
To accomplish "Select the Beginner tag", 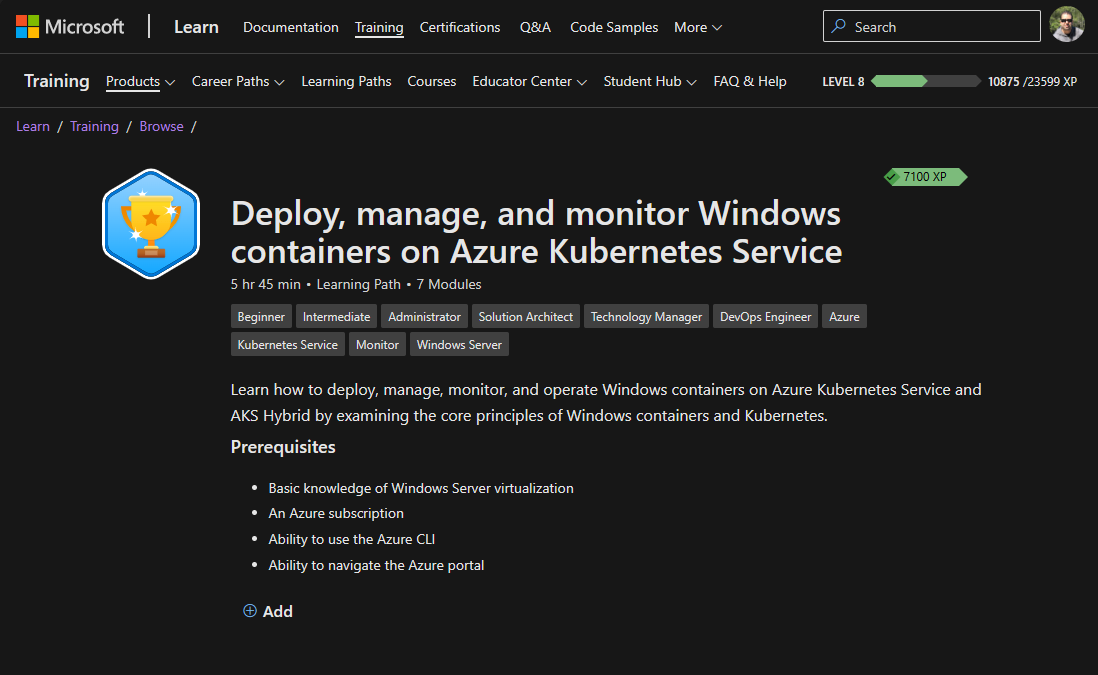I will [x=261, y=316].
